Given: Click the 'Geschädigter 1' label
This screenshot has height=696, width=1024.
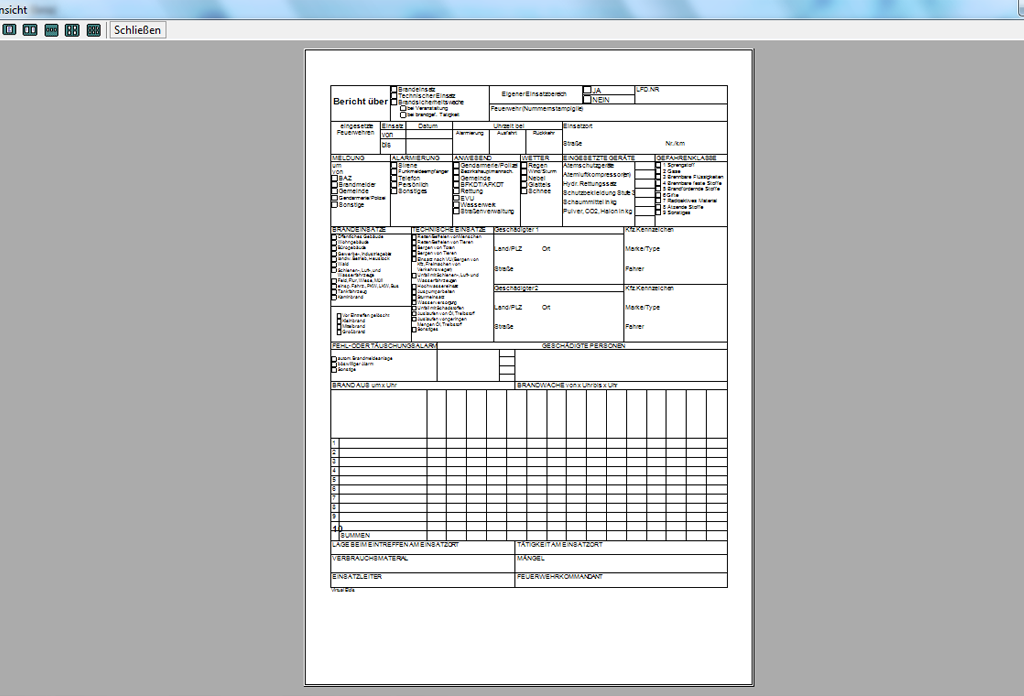Looking at the screenshot, I should tap(517, 230).
